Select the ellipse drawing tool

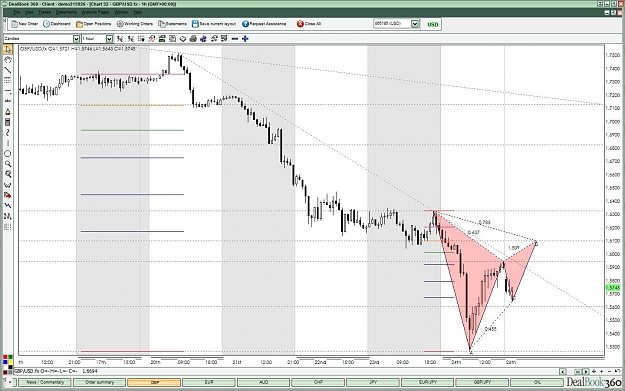pos(8,154)
